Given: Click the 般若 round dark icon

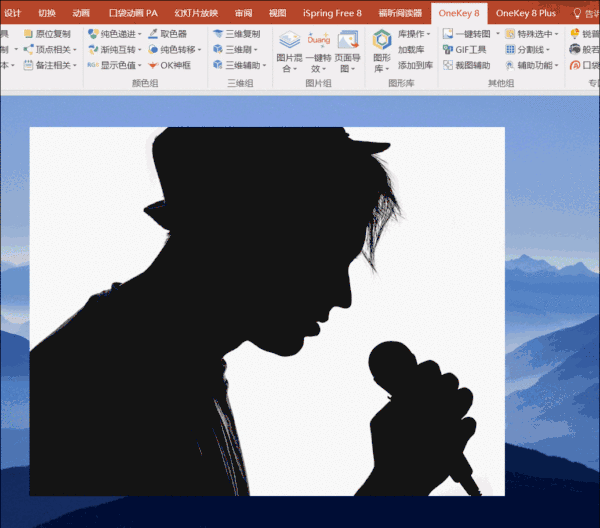Looking at the screenshot, I should point(574,49).
